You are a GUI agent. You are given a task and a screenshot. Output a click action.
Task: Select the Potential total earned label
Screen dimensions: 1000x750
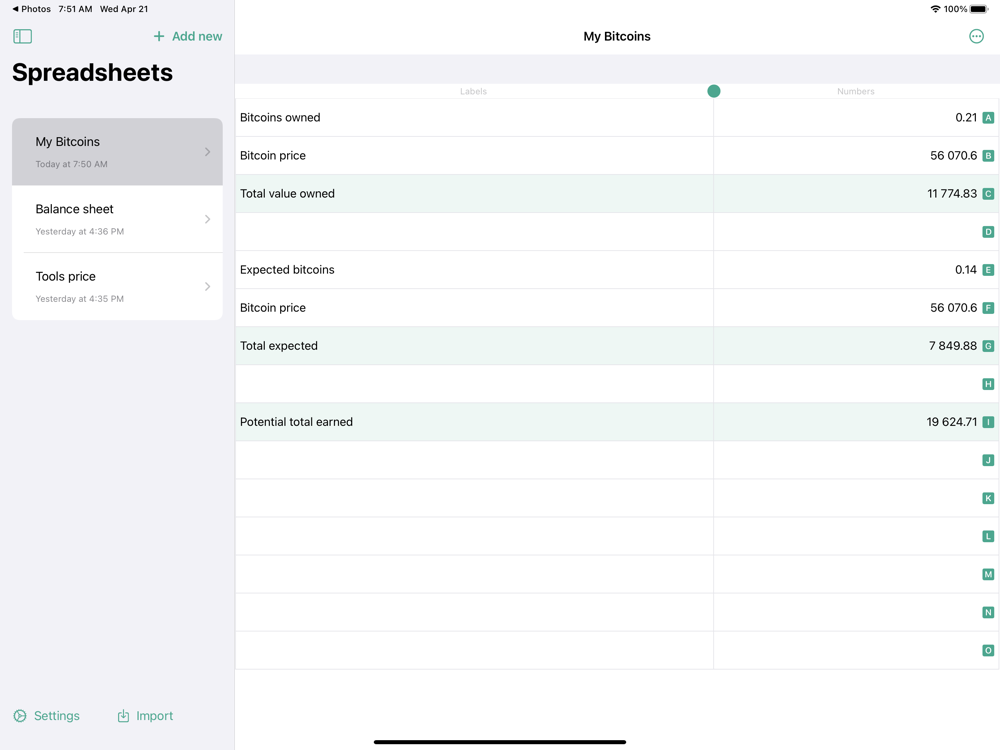point(474,422)
